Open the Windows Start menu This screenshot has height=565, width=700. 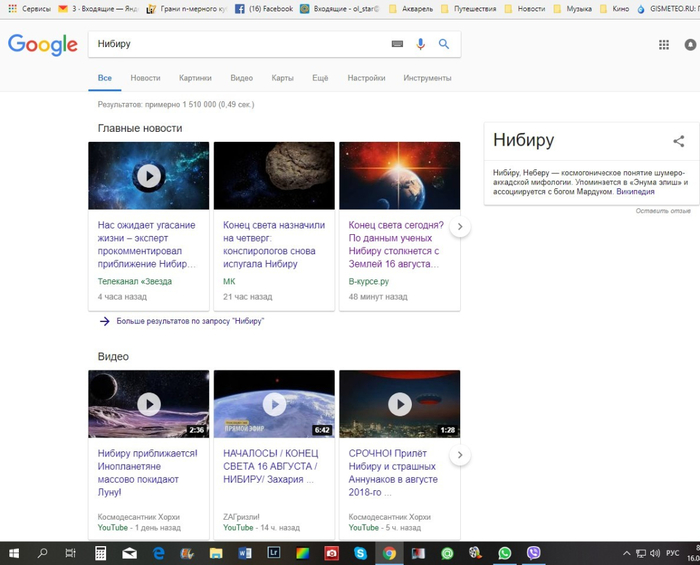pyautogui.click(x=14, y=553)
